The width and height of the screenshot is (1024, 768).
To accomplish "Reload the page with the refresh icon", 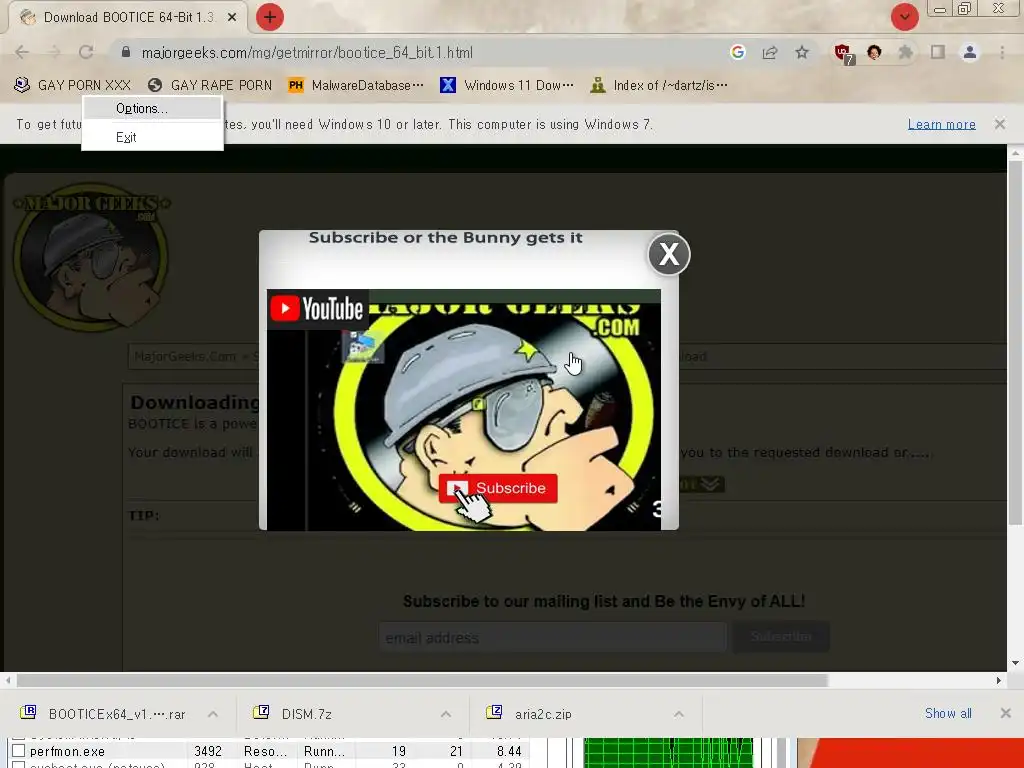I will (x=86, y=52).
